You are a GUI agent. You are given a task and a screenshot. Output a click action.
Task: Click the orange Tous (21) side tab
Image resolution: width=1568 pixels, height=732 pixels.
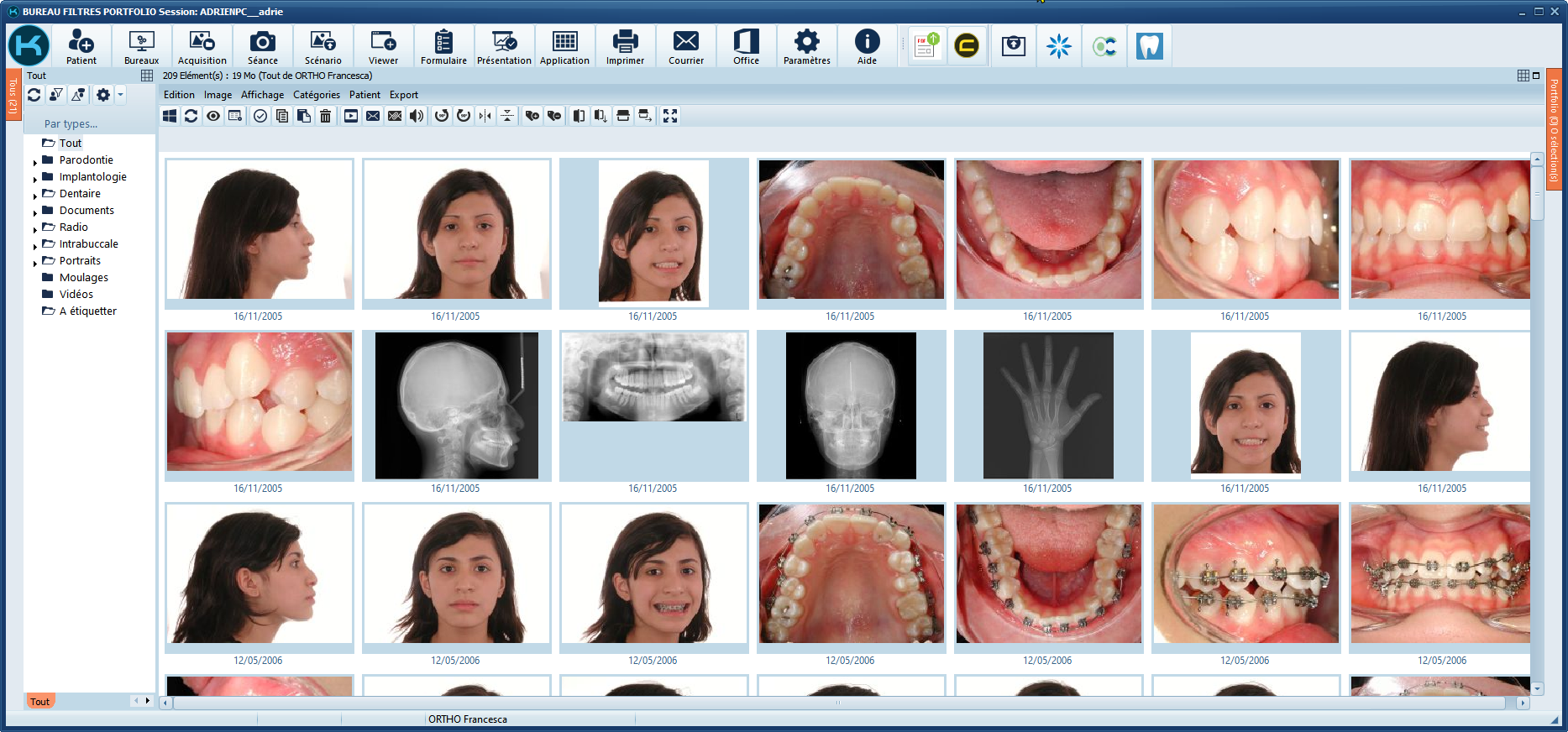[x=13, y=96]
